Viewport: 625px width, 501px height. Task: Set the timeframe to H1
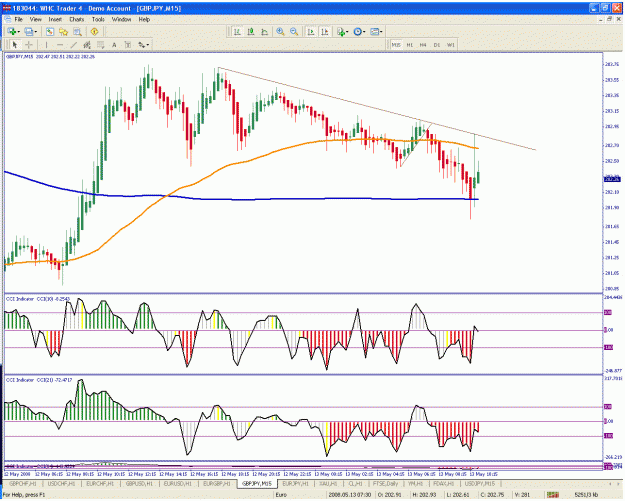pyautogui.click(x=409, y=45)
